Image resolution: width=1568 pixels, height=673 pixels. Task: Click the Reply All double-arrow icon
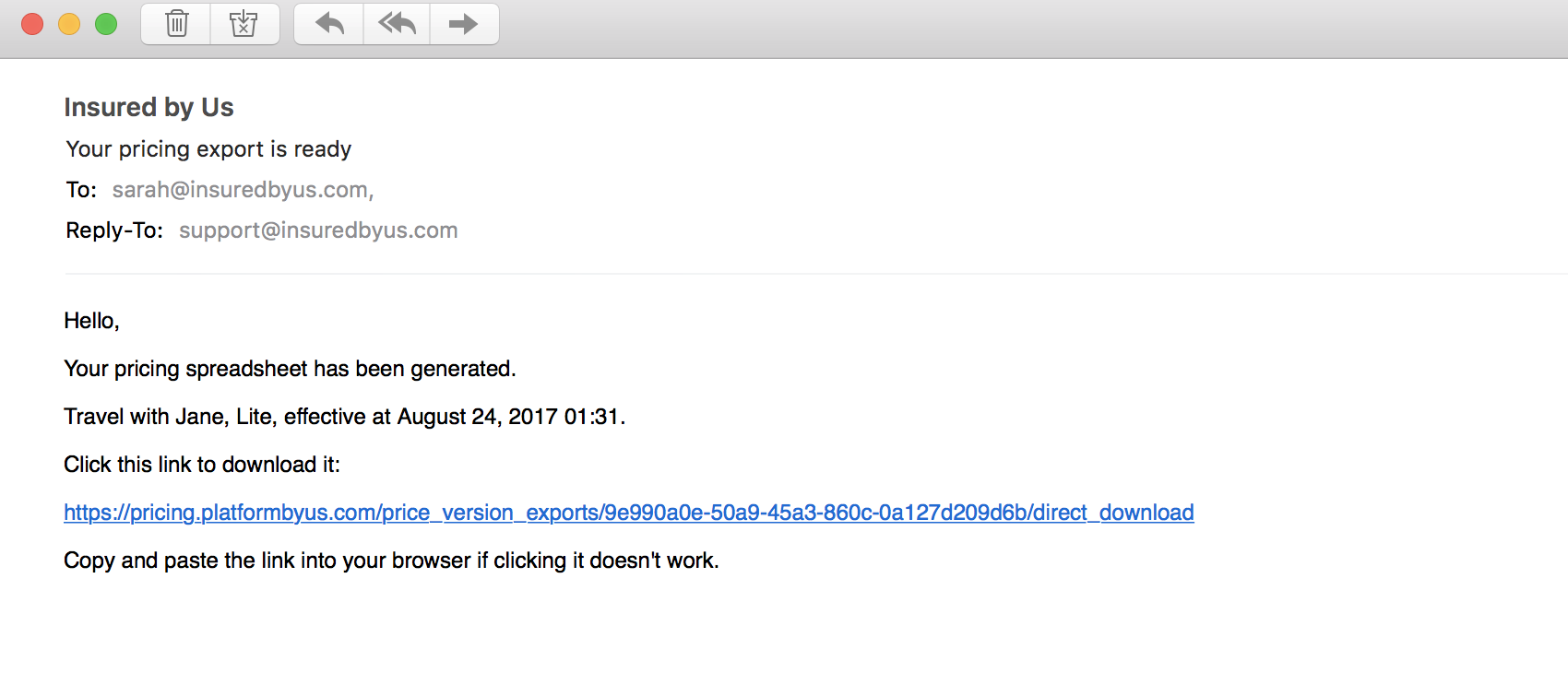coord(397,24)
